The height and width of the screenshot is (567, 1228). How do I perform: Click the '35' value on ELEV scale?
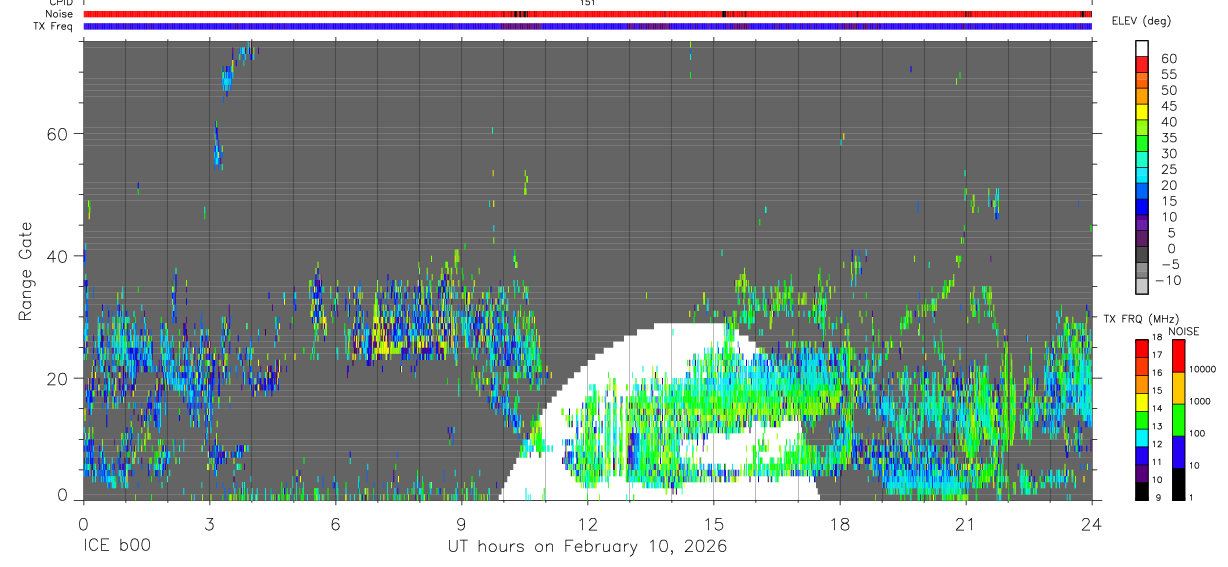tap(1169, 138)
